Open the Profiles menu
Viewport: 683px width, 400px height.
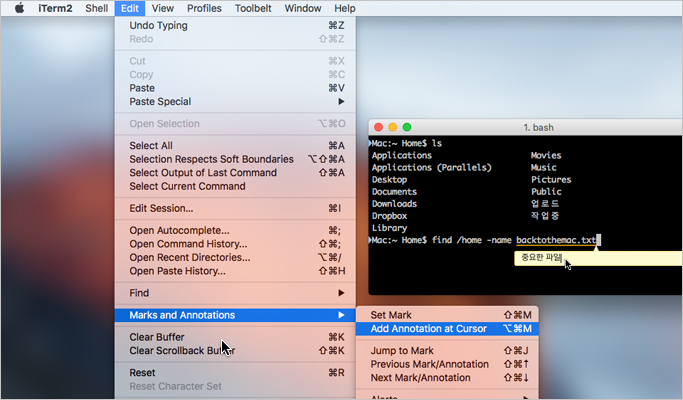(204, 8)
